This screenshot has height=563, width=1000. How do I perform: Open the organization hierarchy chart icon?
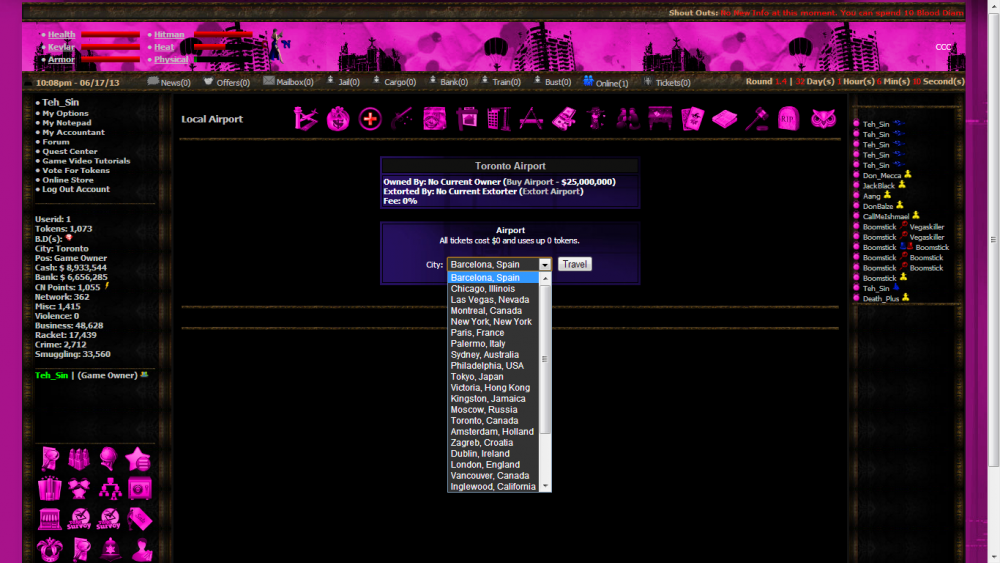coord(110,488)
